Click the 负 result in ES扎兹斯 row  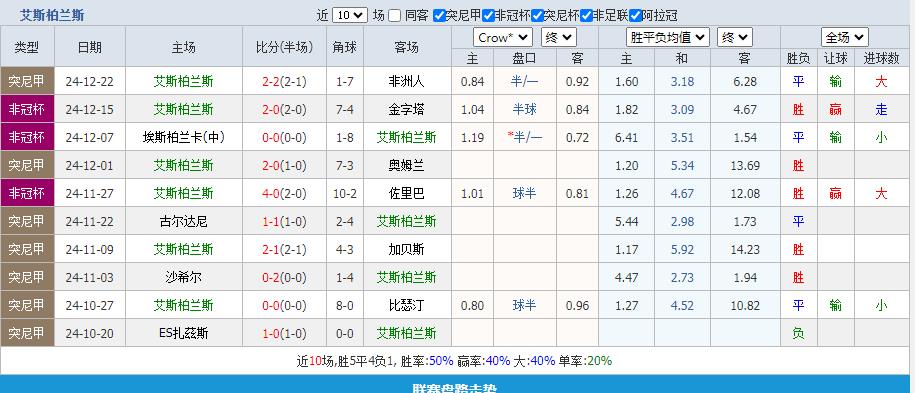798,333
